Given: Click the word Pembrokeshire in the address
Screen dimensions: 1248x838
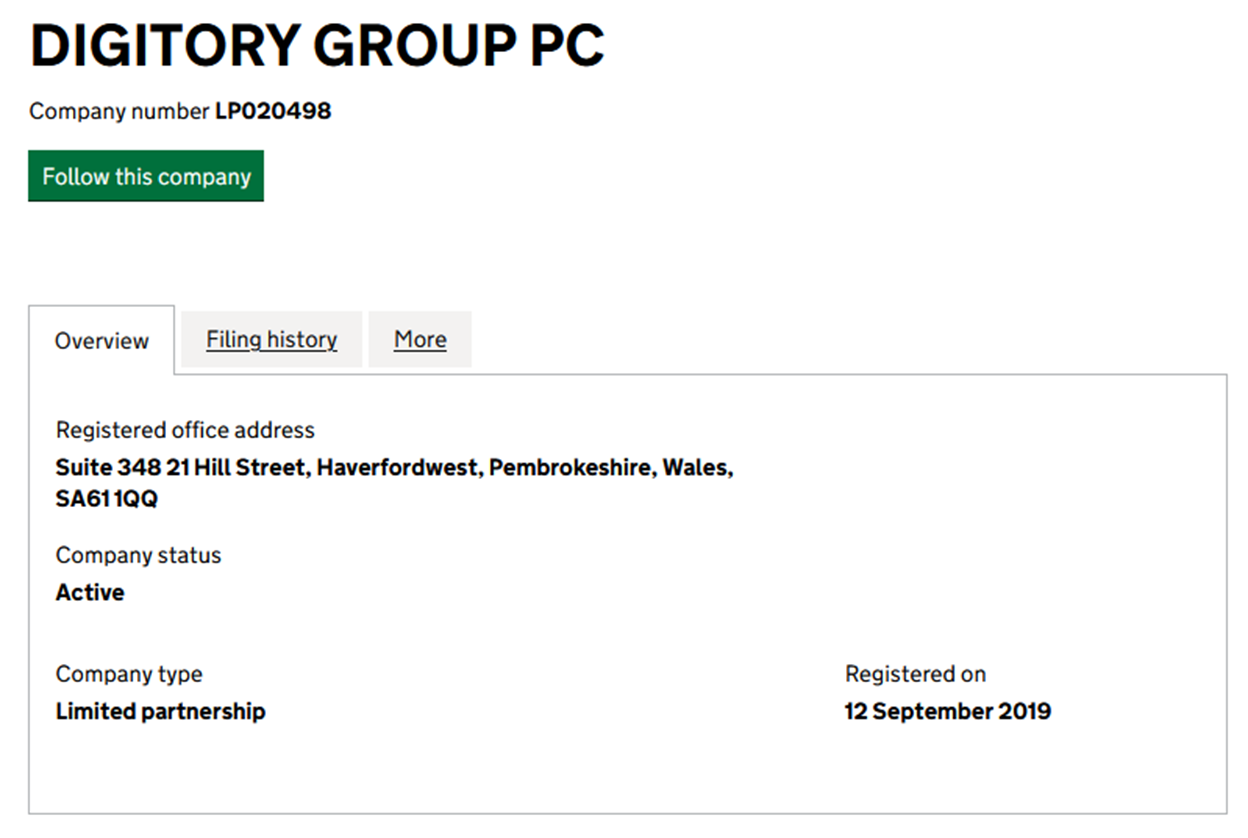Looking at the screenshot, I should 570,468.
